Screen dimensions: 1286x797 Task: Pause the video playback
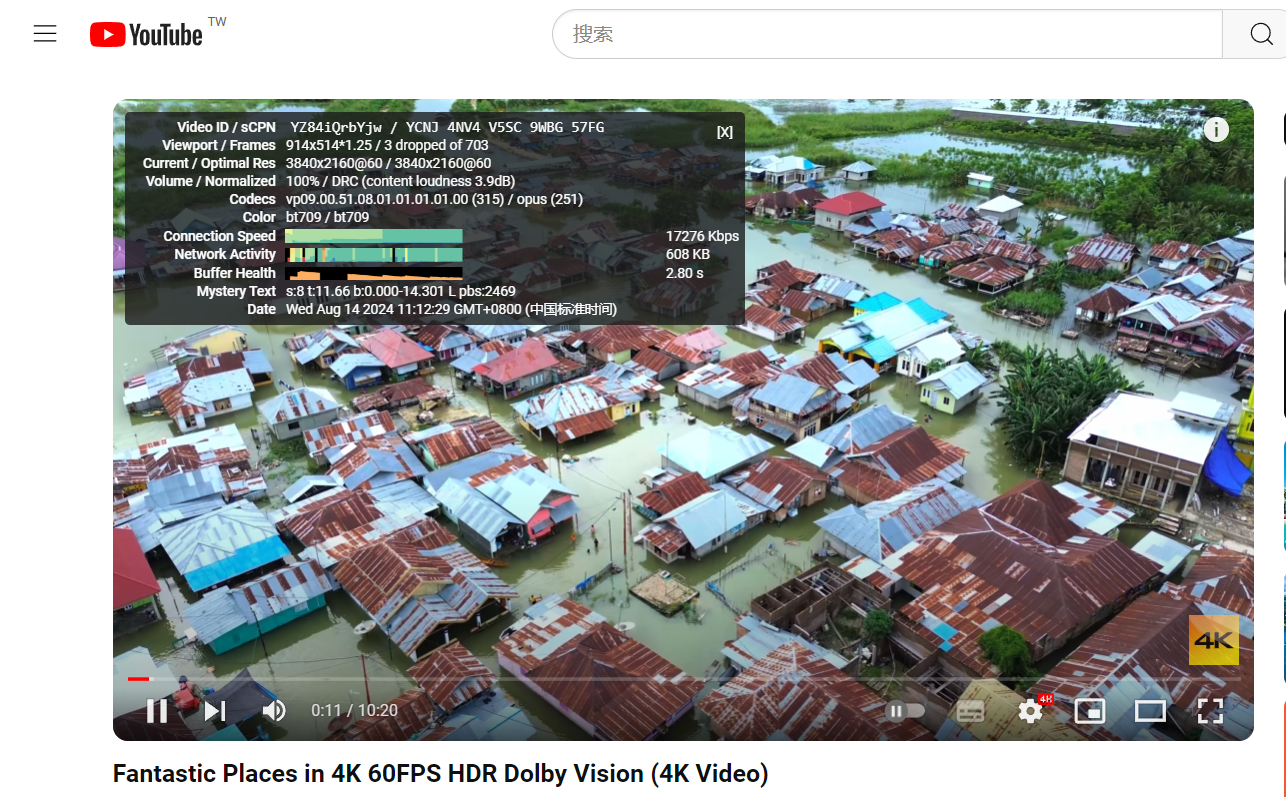[157, 711]
